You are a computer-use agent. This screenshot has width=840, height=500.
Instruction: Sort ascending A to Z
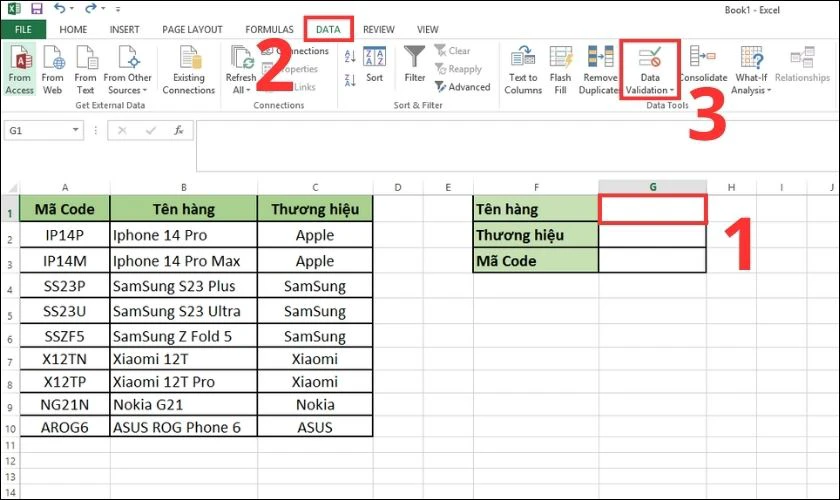350,56
